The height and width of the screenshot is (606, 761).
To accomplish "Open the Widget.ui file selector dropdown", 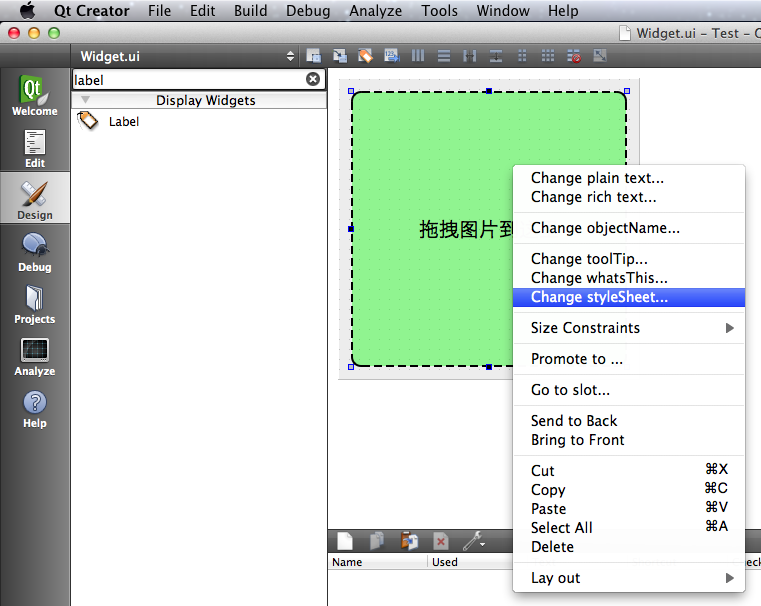I will click(x=290, y=56).
